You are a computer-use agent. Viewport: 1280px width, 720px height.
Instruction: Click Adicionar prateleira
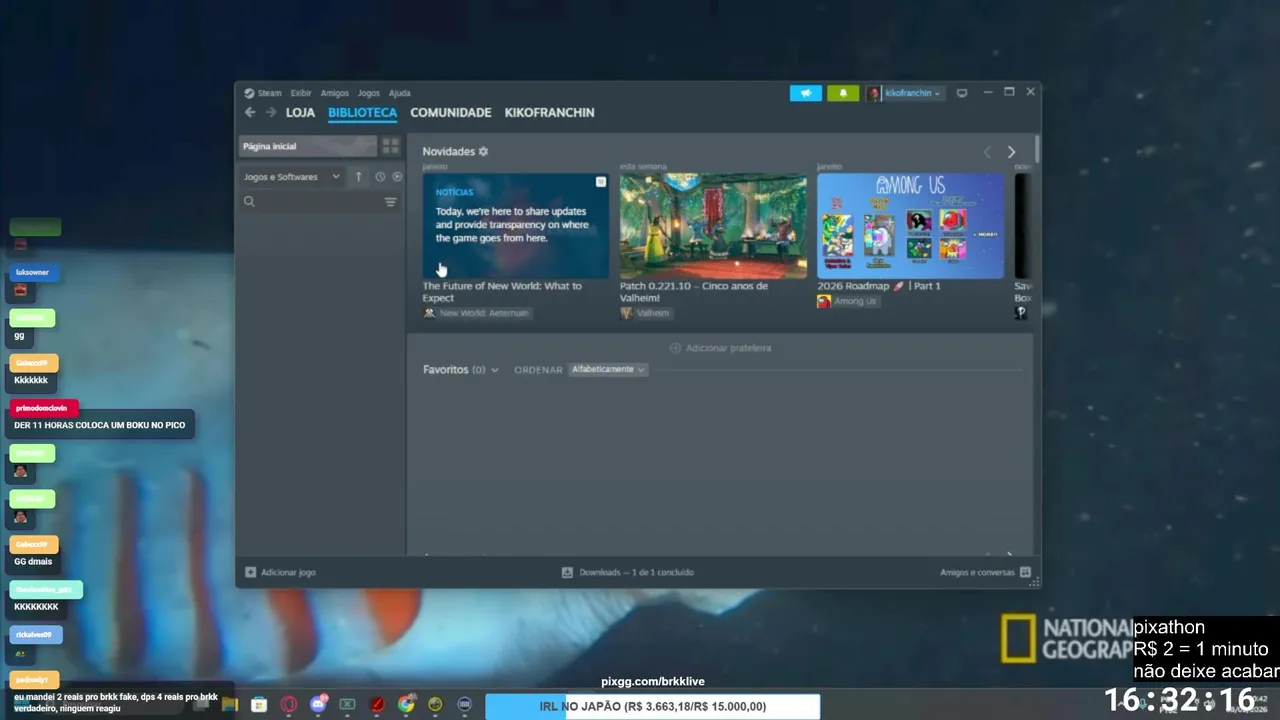720,348
